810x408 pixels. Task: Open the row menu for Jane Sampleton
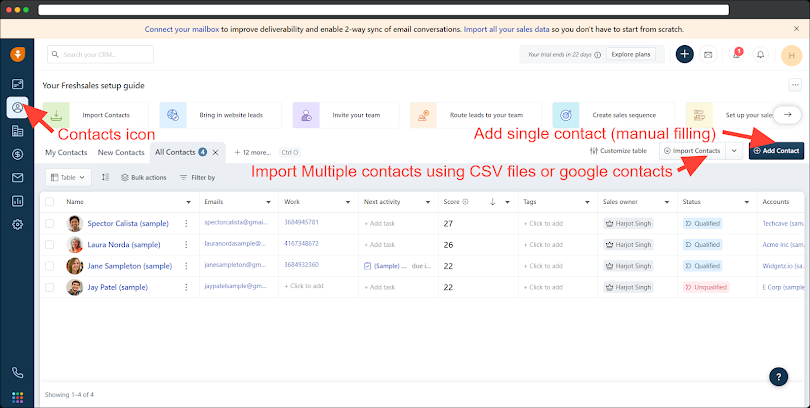point(186,265)
